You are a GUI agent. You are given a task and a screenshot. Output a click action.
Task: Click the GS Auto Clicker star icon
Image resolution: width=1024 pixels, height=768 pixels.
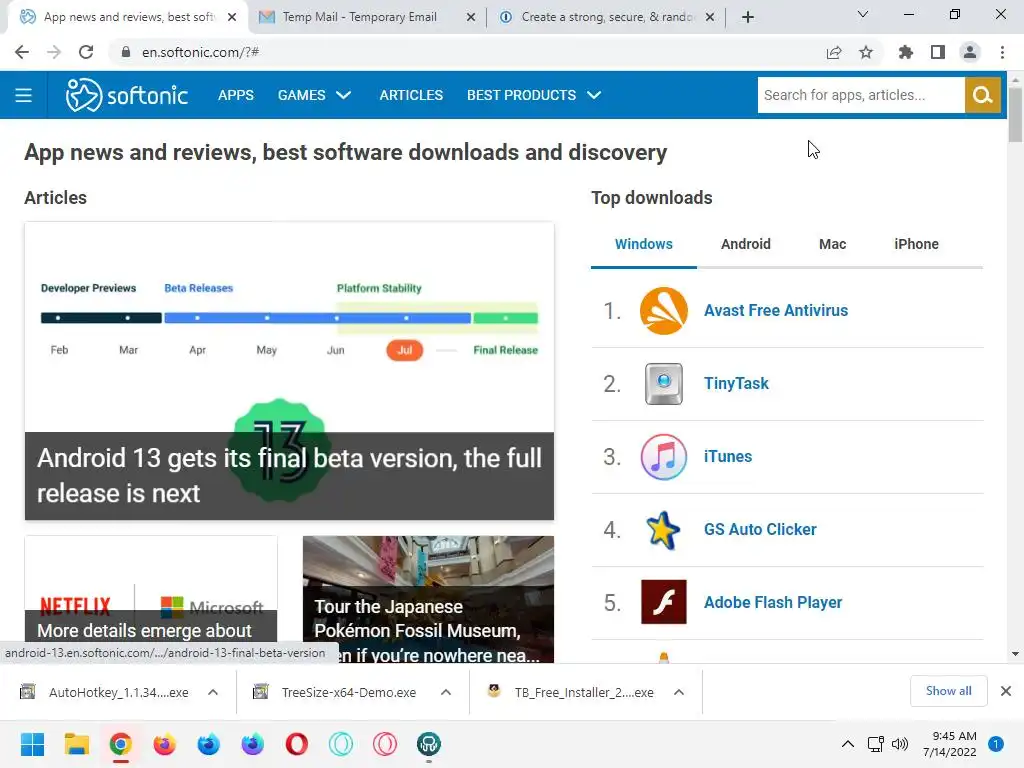click(663, 530)
